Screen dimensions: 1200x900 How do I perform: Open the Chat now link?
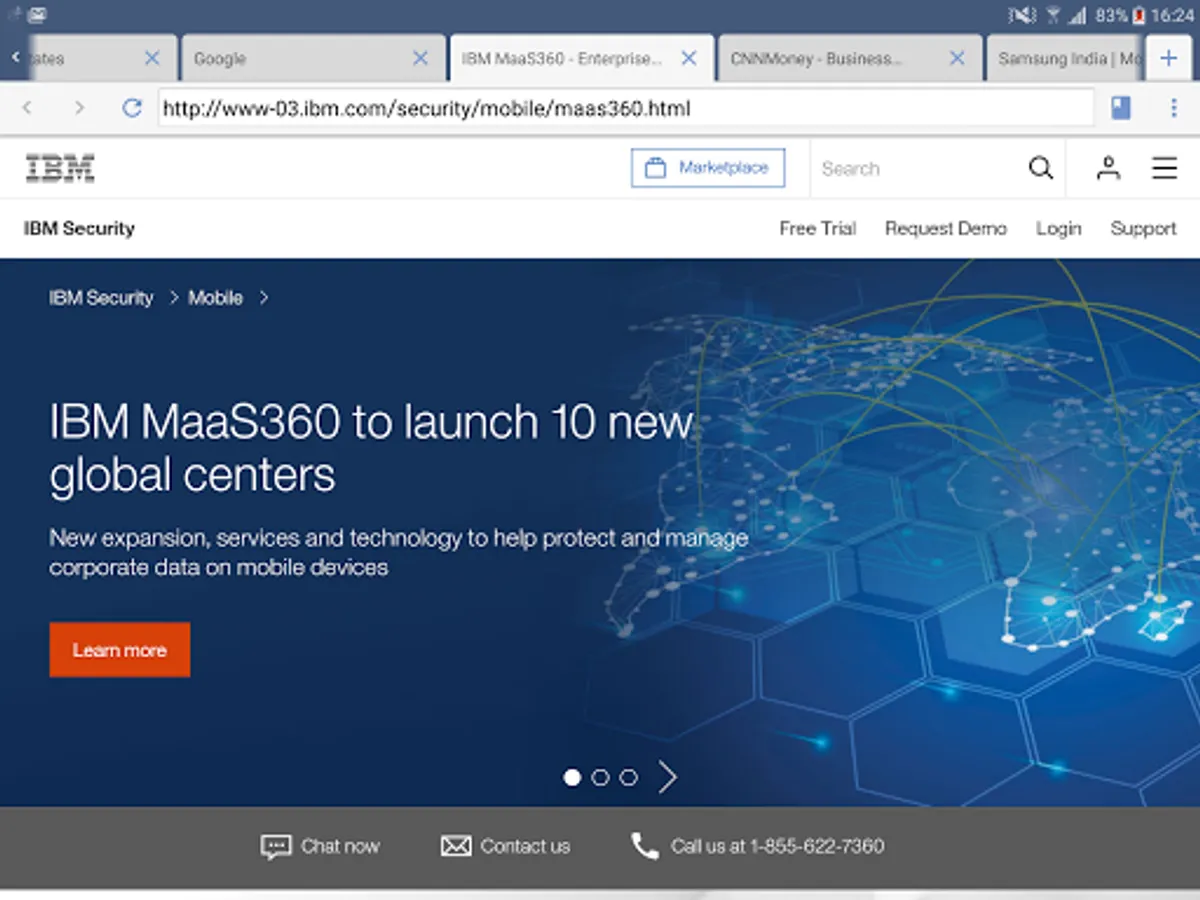pos(340,846)
